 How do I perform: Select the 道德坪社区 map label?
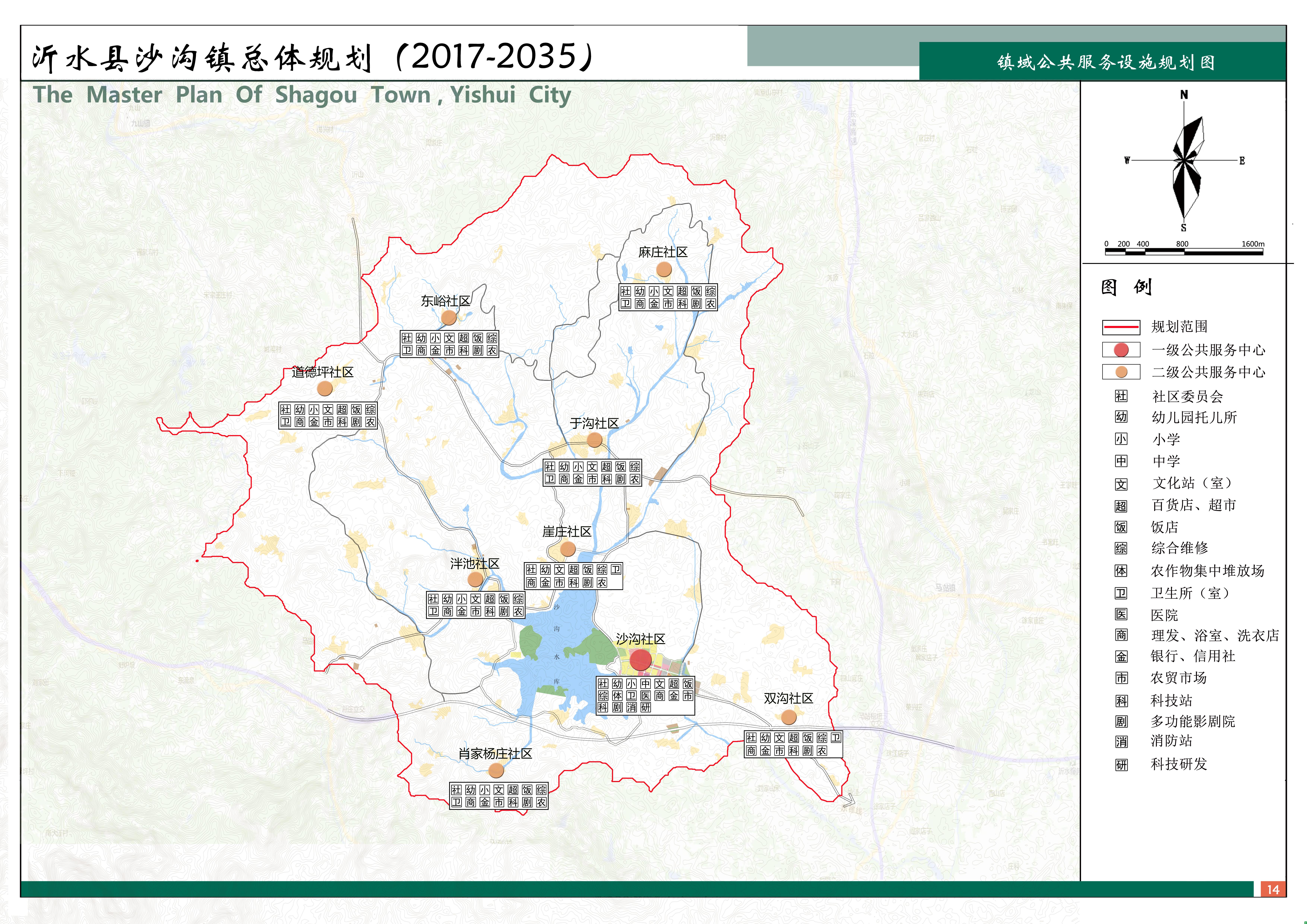click(x=323, y=372)
